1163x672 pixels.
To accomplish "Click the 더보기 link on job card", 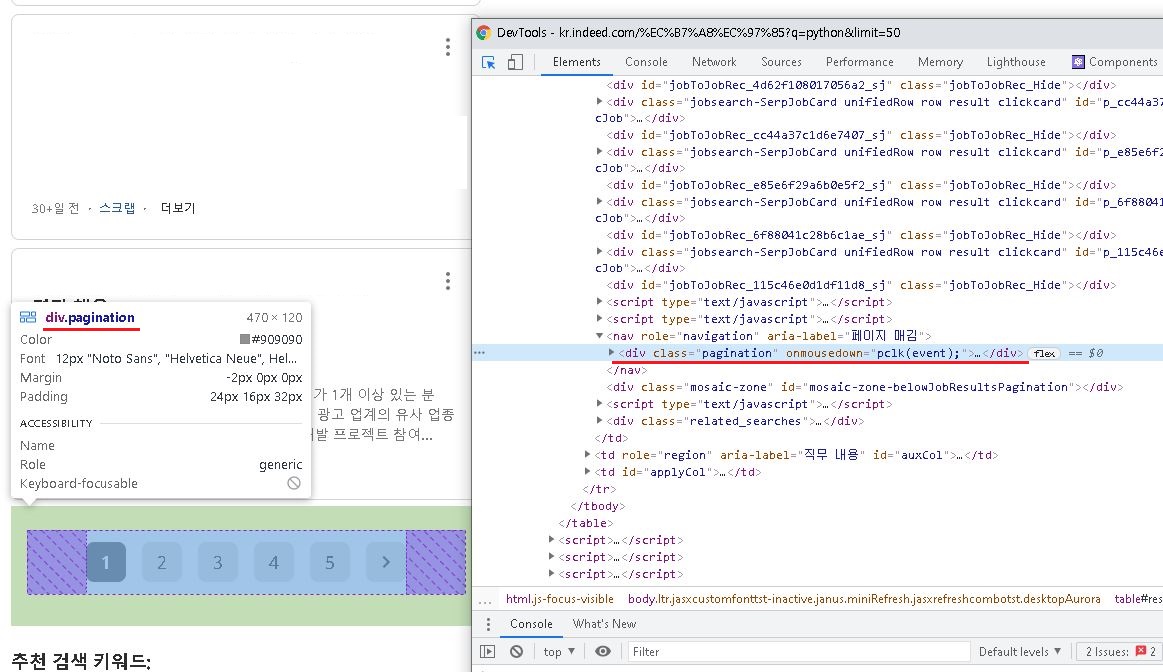I will click(178, 208).
